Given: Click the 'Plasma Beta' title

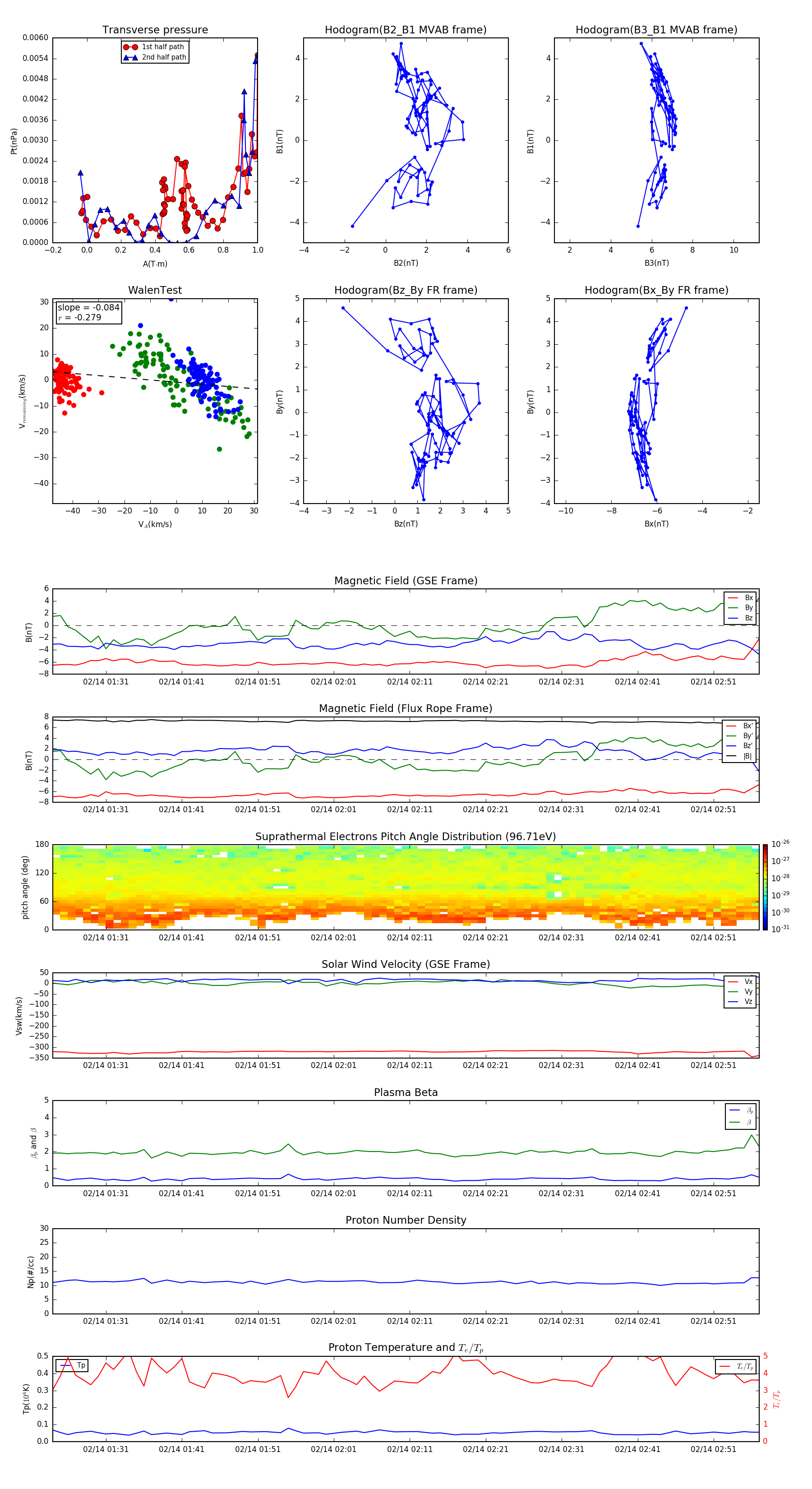Looking at the screenshot, I should pyautogui.click(x=406, y=1092).
